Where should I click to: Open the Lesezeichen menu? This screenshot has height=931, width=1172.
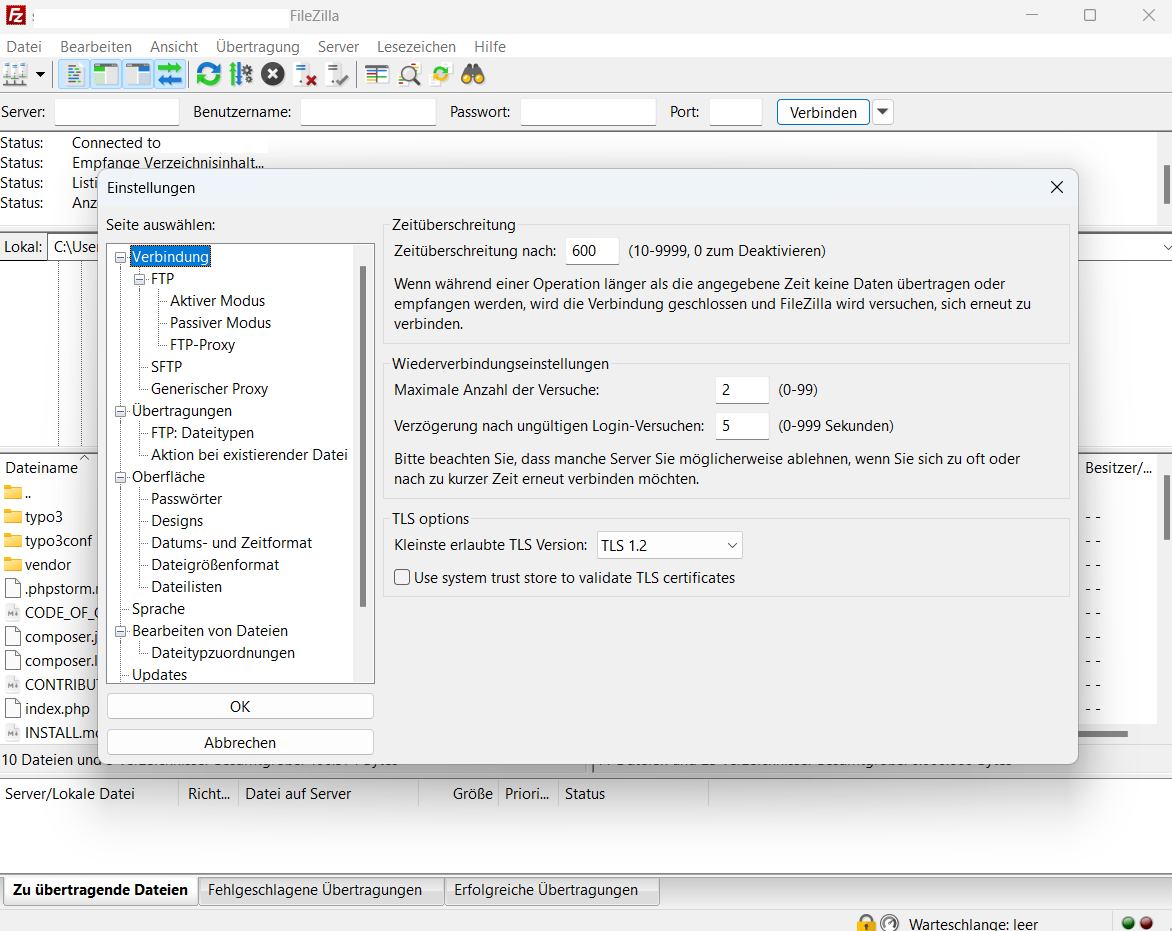pyautogui.click(x=416, y=46)
